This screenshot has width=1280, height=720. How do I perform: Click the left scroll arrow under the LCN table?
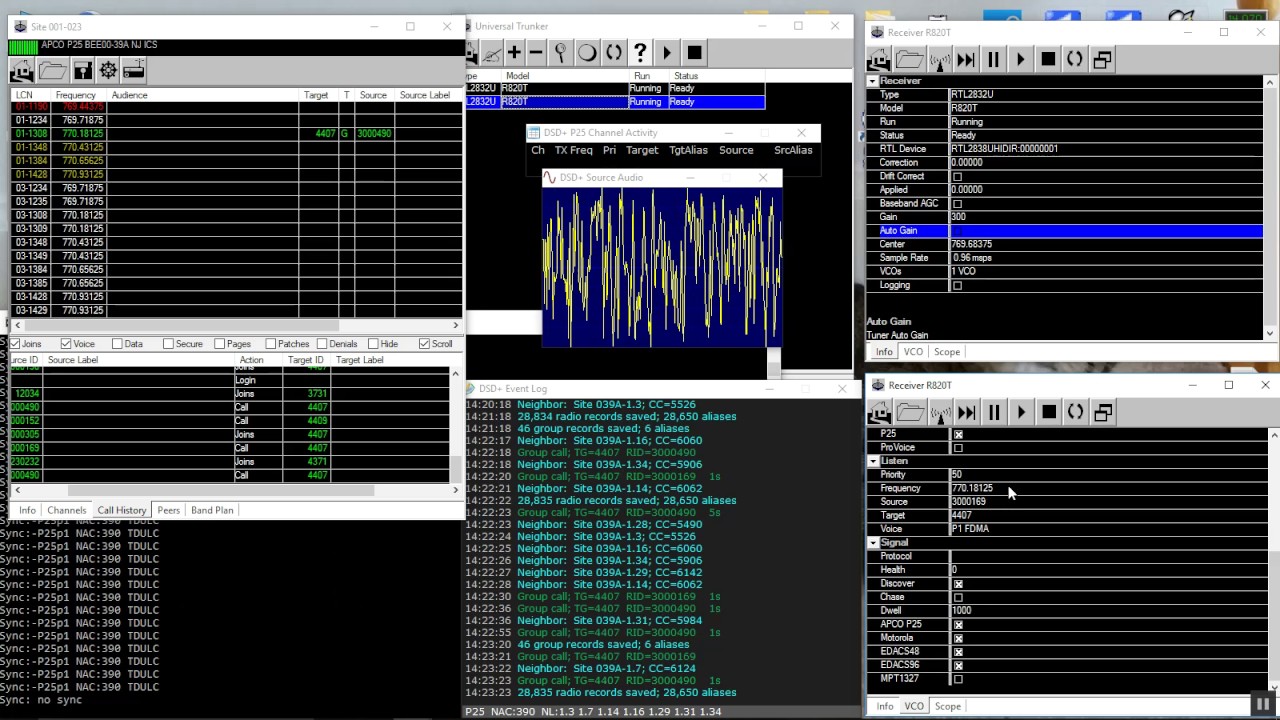coord(17,325)
